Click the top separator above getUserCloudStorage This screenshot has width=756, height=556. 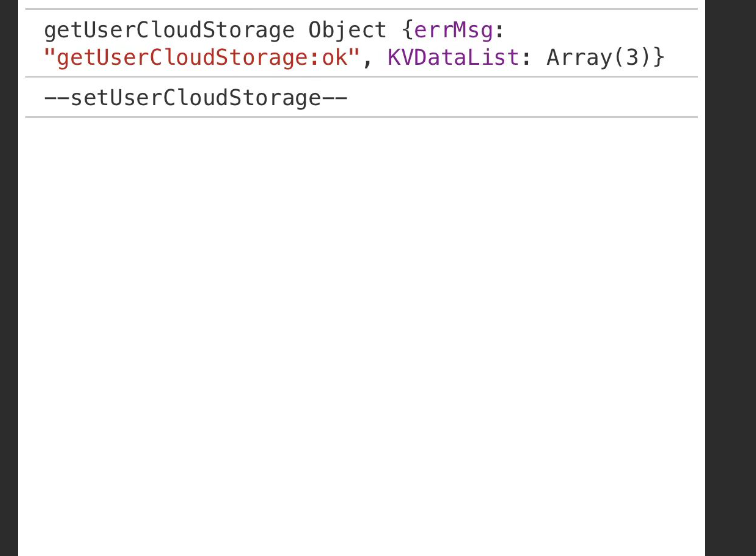coord(362,9)
